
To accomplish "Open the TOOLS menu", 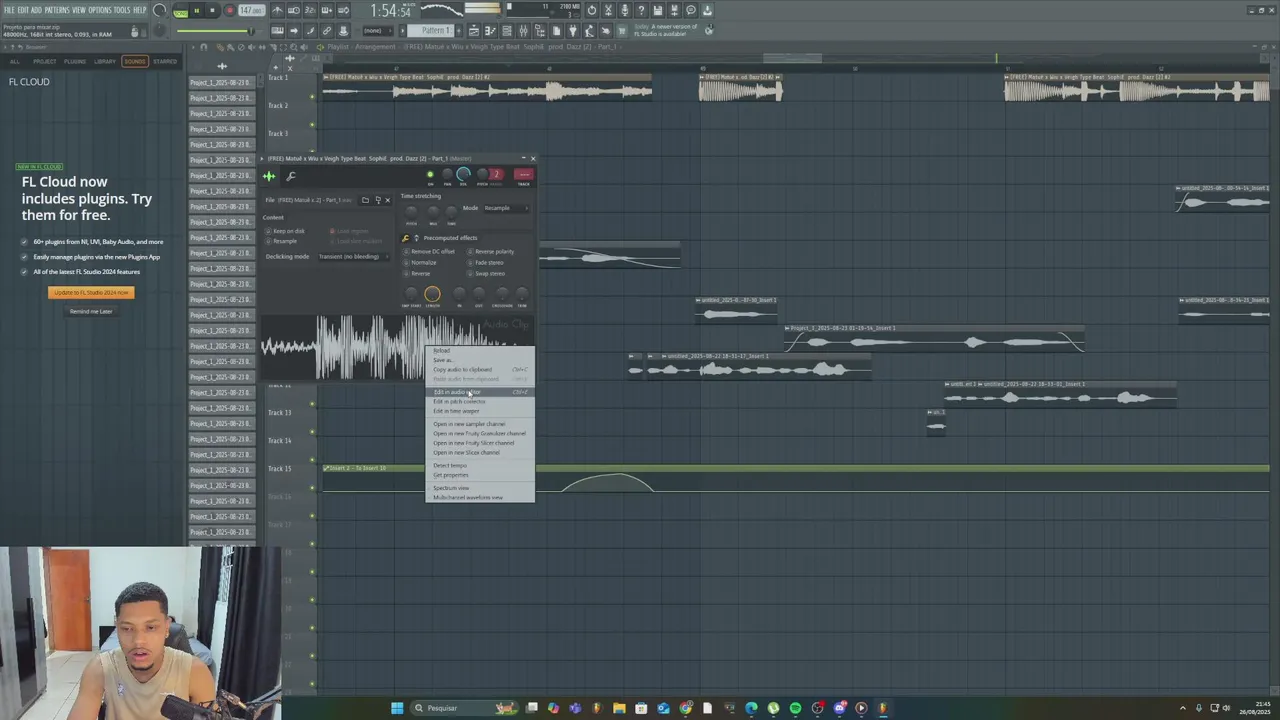I will [x=122, y=10].
